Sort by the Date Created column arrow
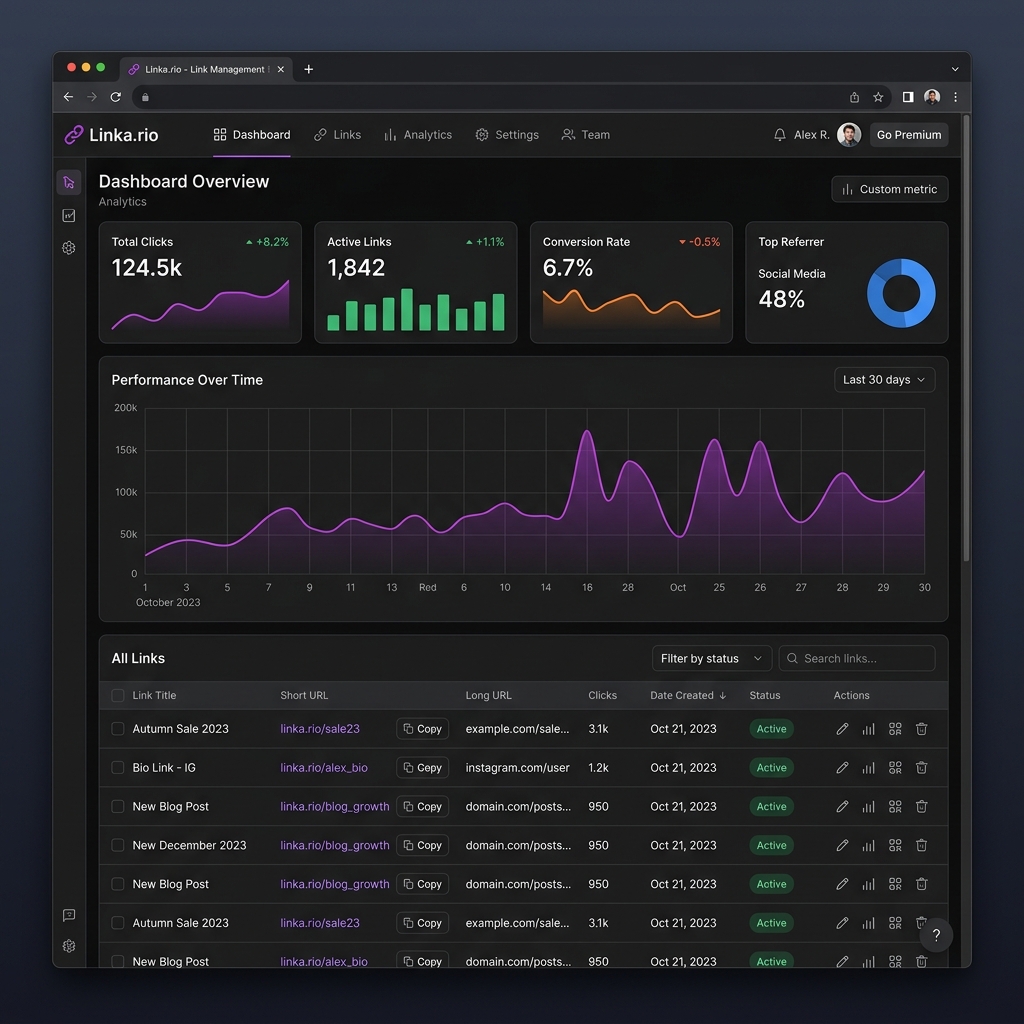Image resolution: width=1024 pixels, height=1024 pixels. [x=722, y=696]
